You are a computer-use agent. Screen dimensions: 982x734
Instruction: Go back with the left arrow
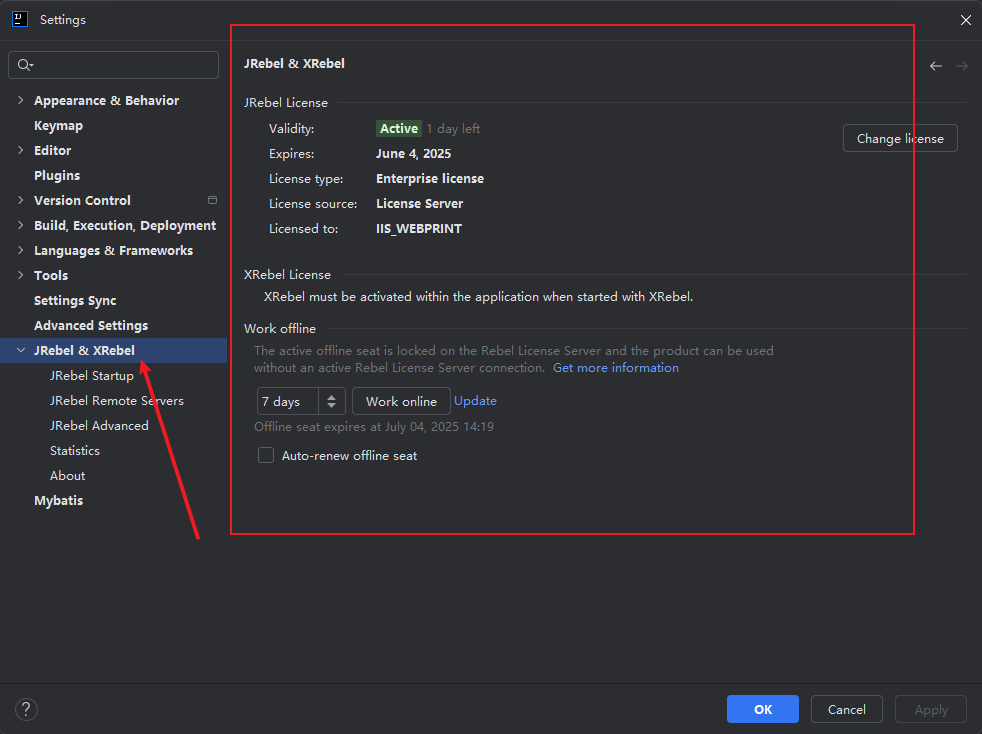(936, 66)
